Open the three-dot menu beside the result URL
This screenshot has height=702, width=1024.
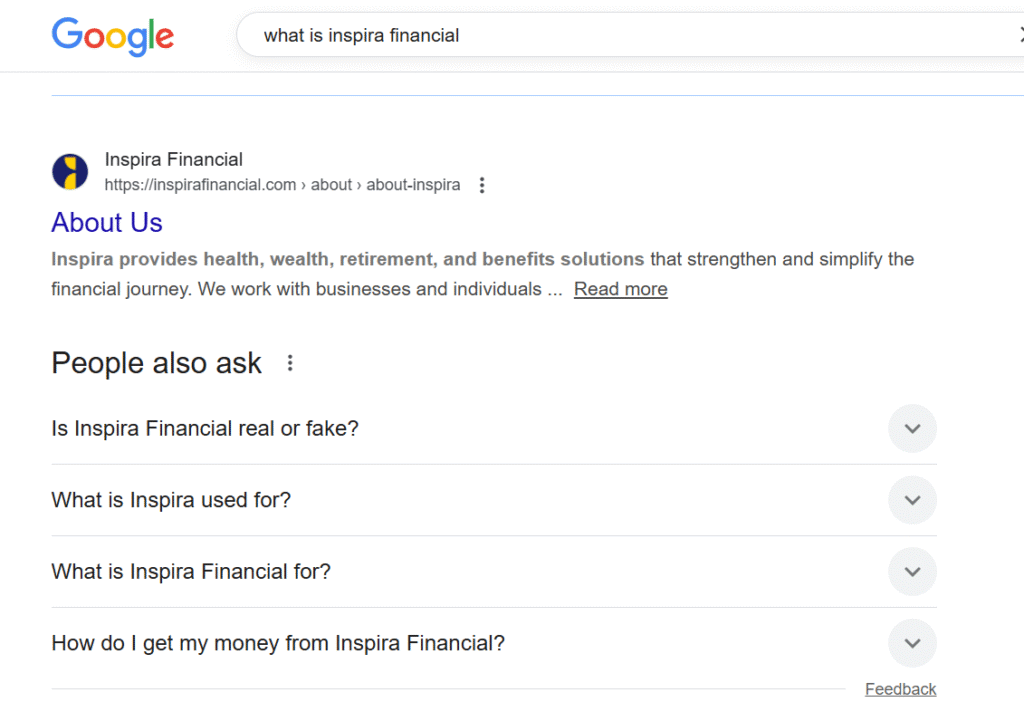[x=482, y=185]
